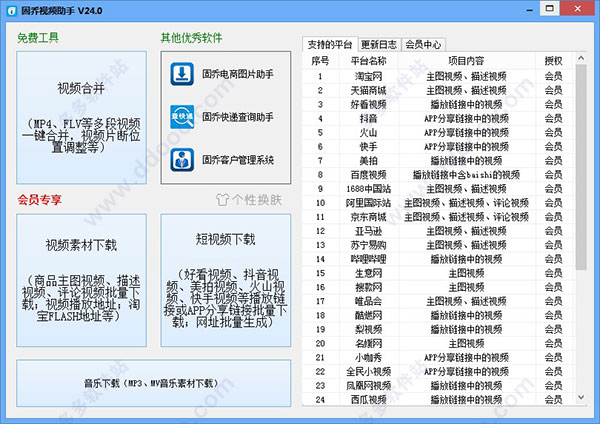Open the 音乐下载 tool
The image size is (600, 424).
point(153,383)
